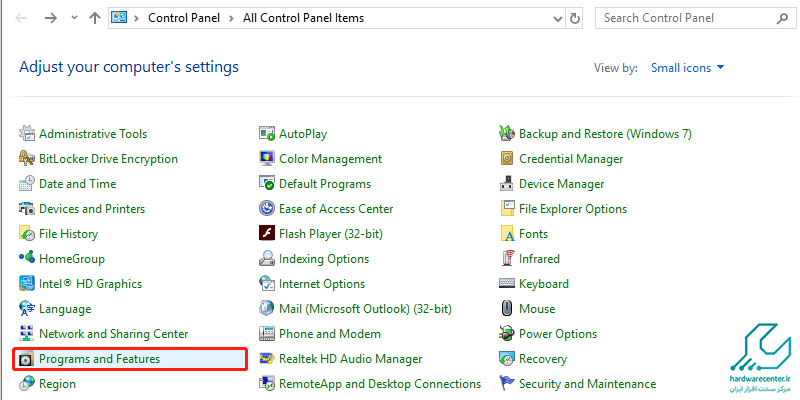Open the Mail (Microsoft Outlook) (32-bit) link
The width and height of the screenshot is (800, 400).
(x=365, y=309)
